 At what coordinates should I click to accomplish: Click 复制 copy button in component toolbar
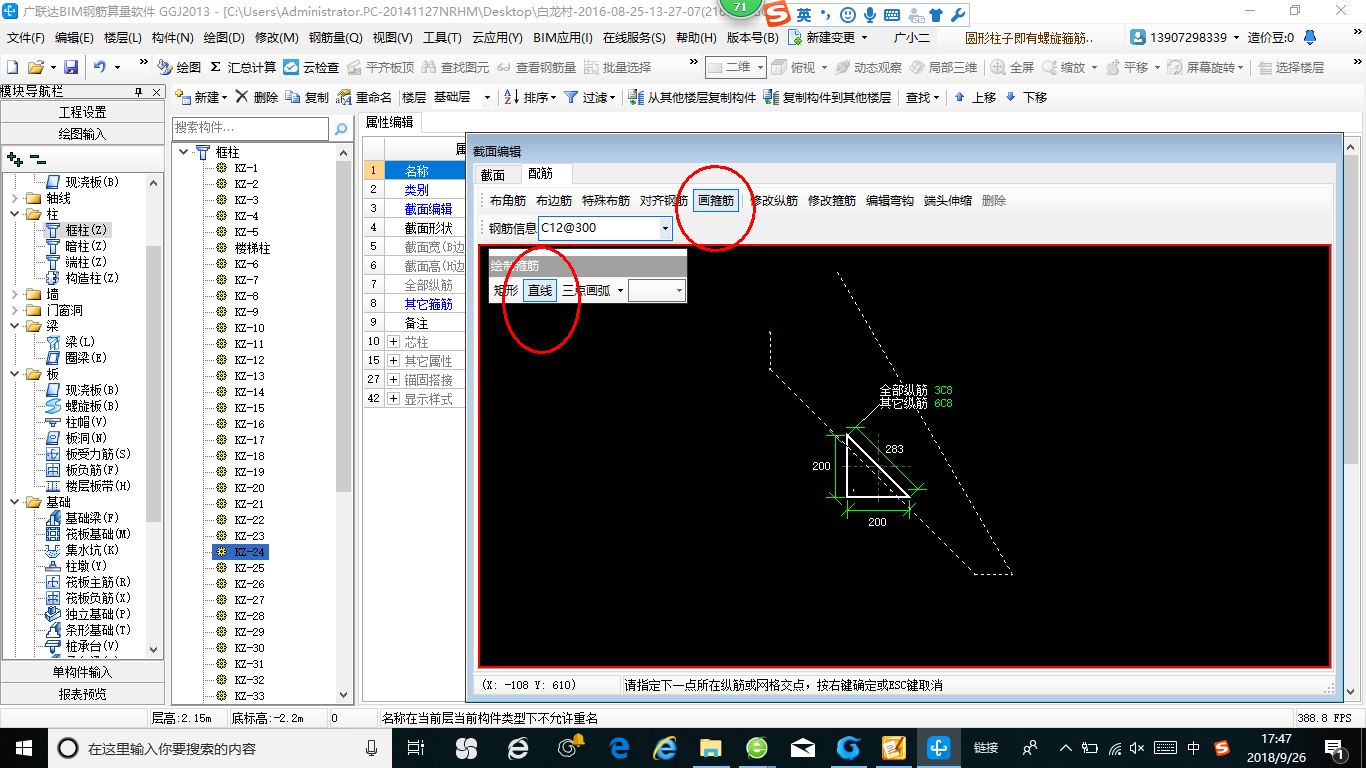(307, 97)
